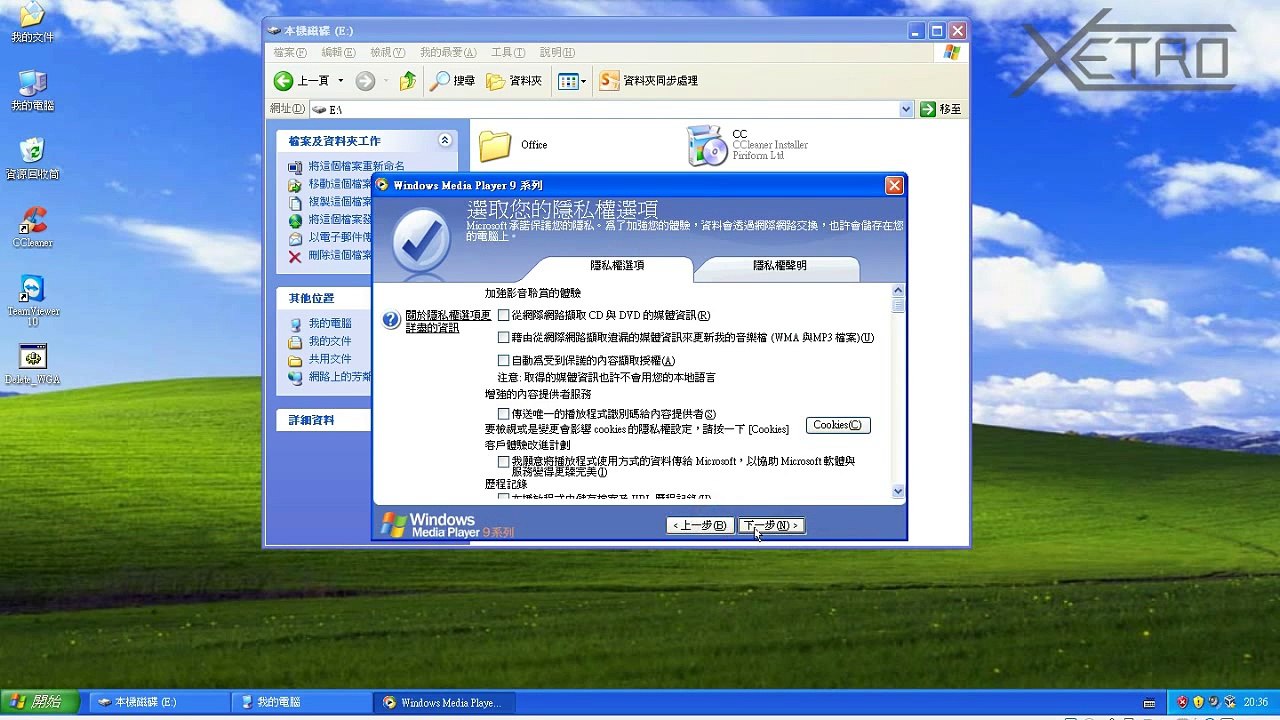This screenshot has width=1280, height=720.
Task: Open the 編輯(E) menu
Action: point(338,52)
